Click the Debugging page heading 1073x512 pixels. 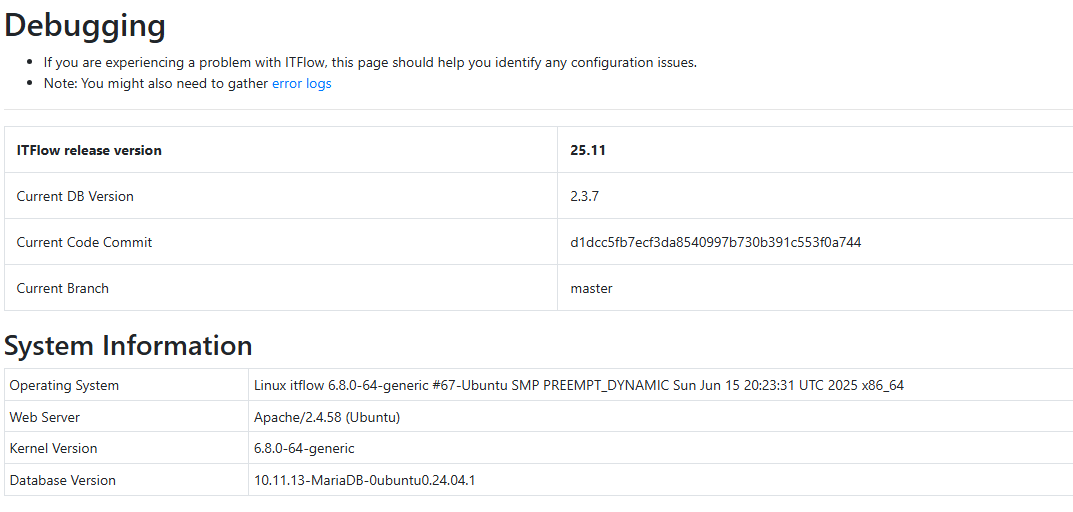tap(85, 25)
